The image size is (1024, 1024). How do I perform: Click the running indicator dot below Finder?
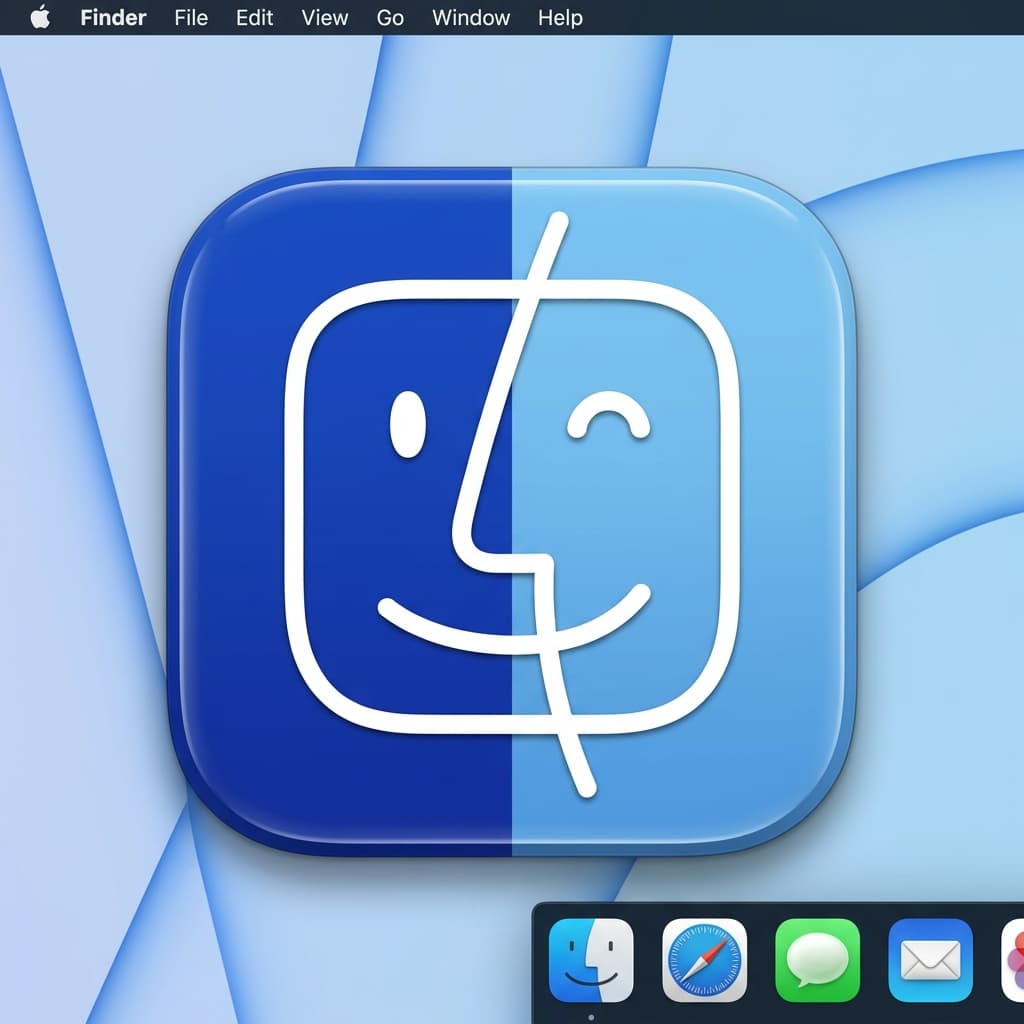click(x=592, y=1016)
